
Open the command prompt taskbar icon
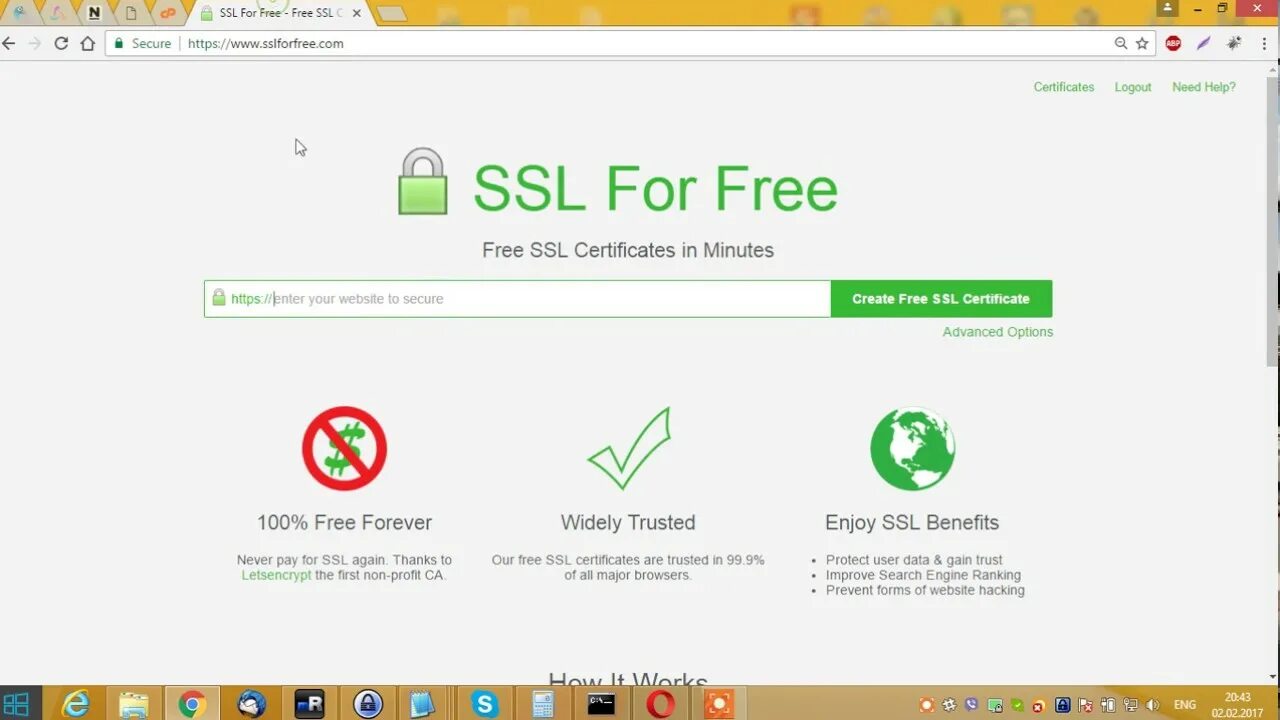[x=601, y=704]
